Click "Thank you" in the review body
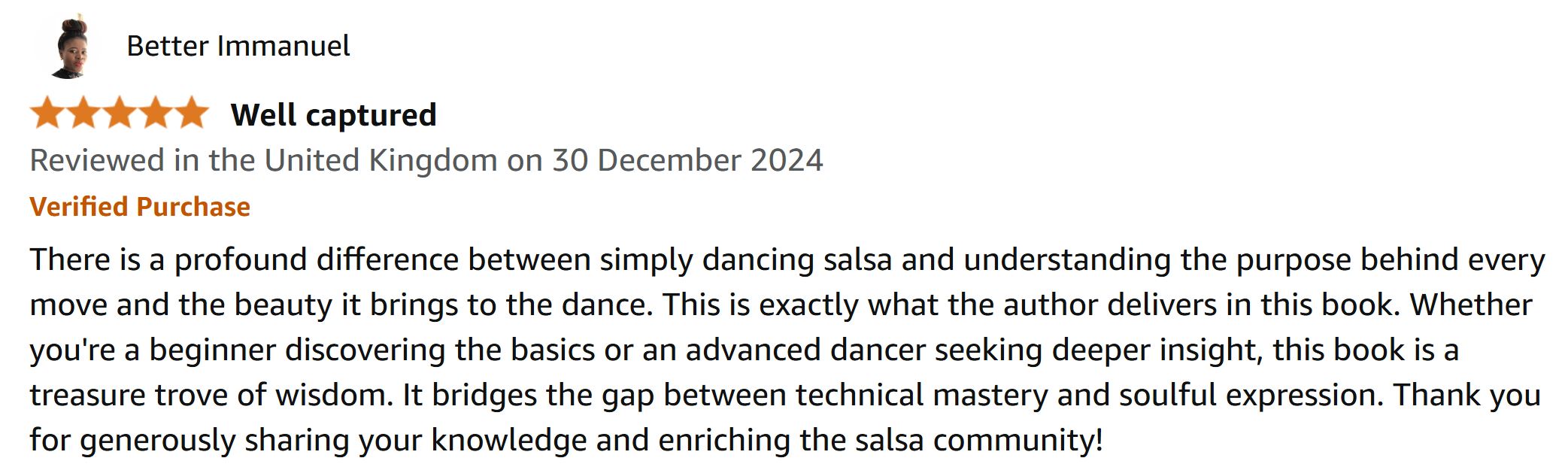 1466,396
